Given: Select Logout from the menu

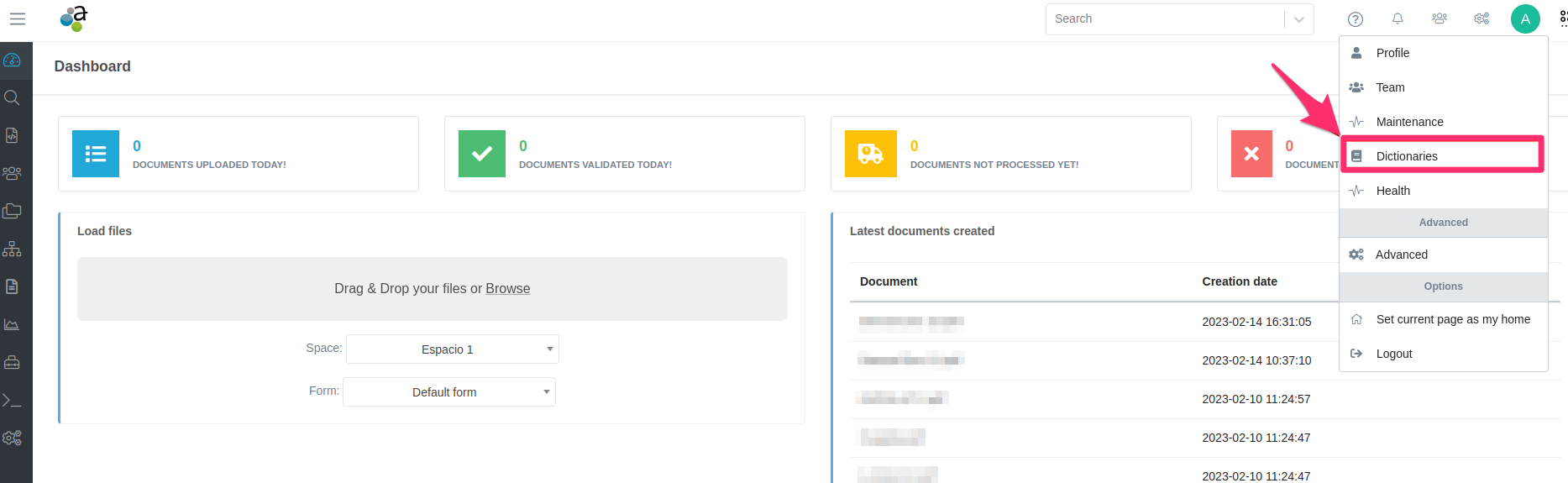Looking at the screenshot, I should pyautogui.click(x=1393, y=354).
